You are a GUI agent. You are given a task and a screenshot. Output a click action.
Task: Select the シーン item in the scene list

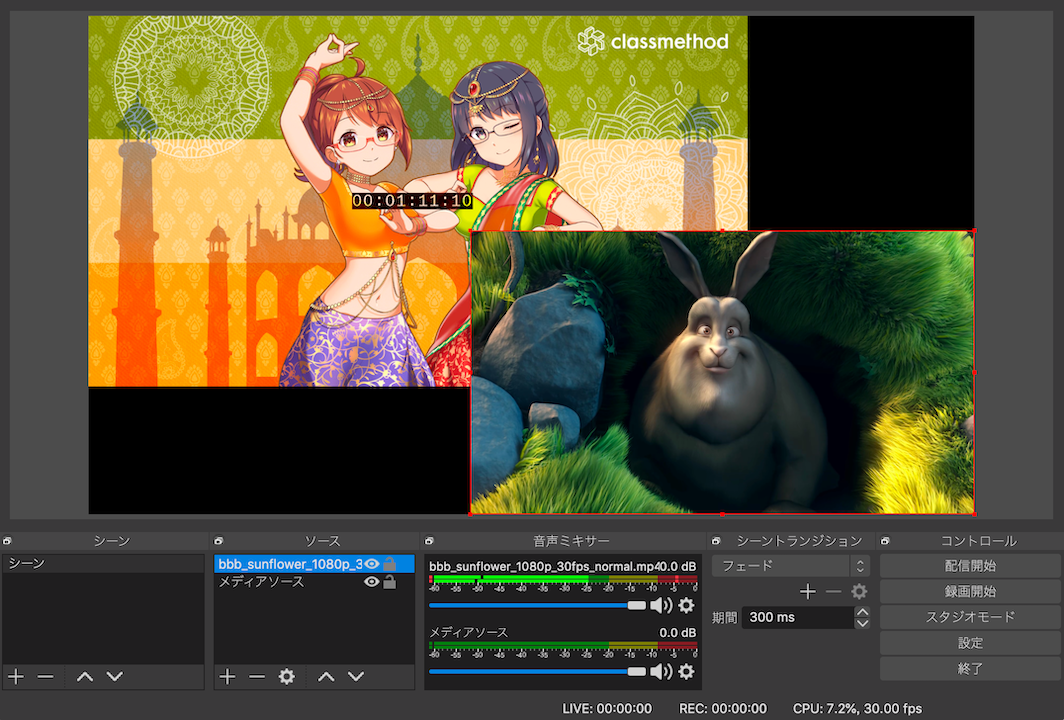tap(103, 563)
